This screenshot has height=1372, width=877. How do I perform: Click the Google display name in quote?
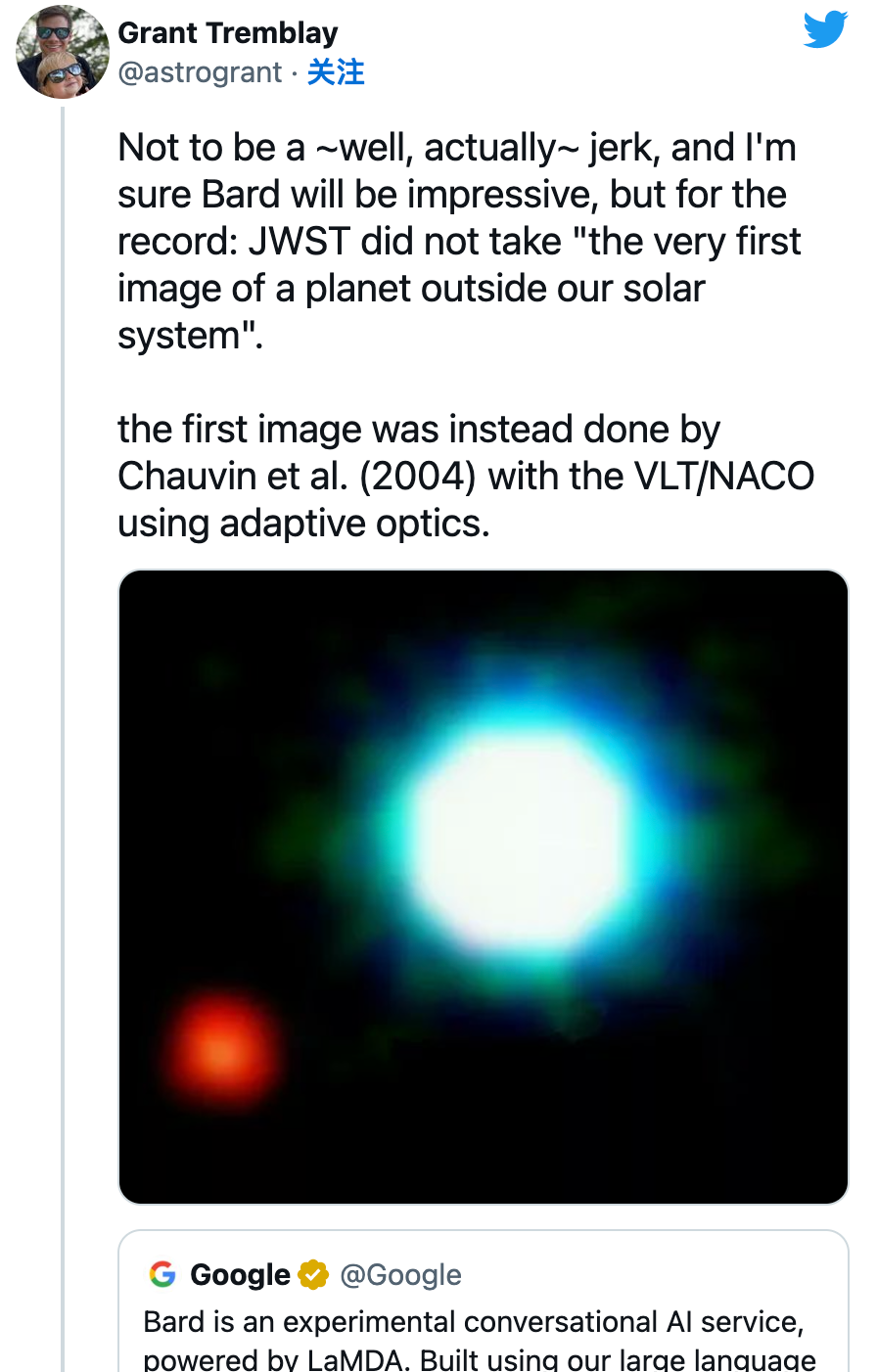coord(240,1275)
